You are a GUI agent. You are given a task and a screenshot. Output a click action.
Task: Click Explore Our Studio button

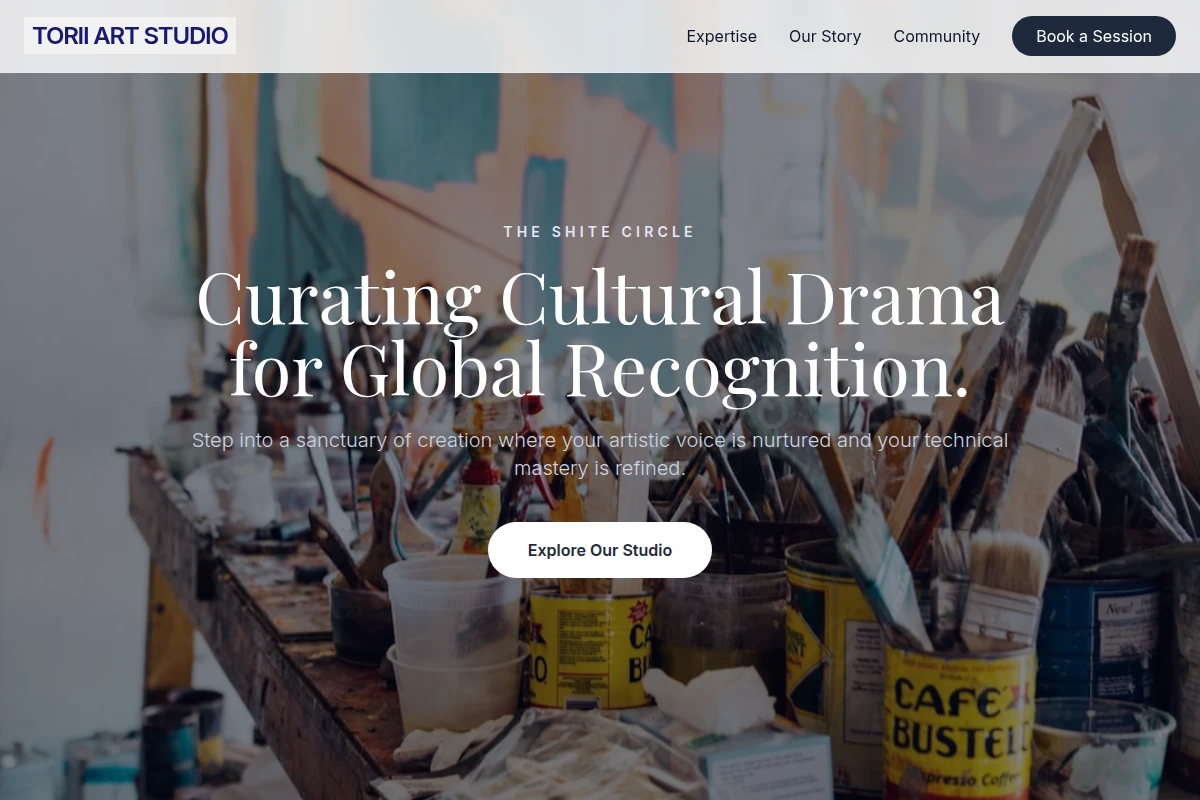point(600,550)
